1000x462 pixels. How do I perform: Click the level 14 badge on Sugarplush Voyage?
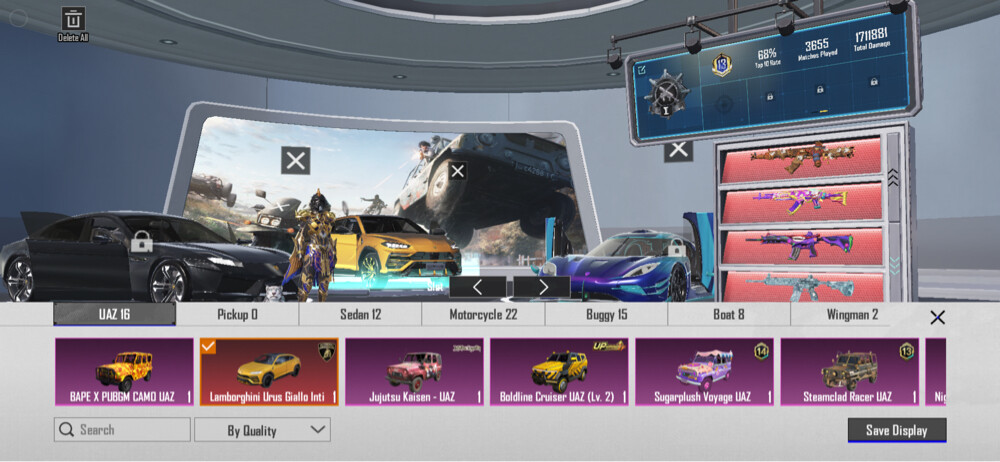tap(761, 352)
